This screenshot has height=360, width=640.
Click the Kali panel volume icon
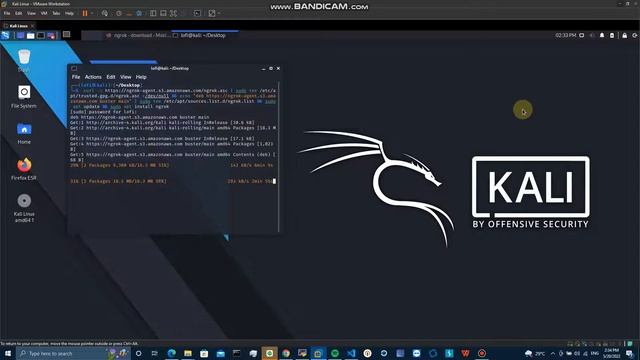[592, 36]
